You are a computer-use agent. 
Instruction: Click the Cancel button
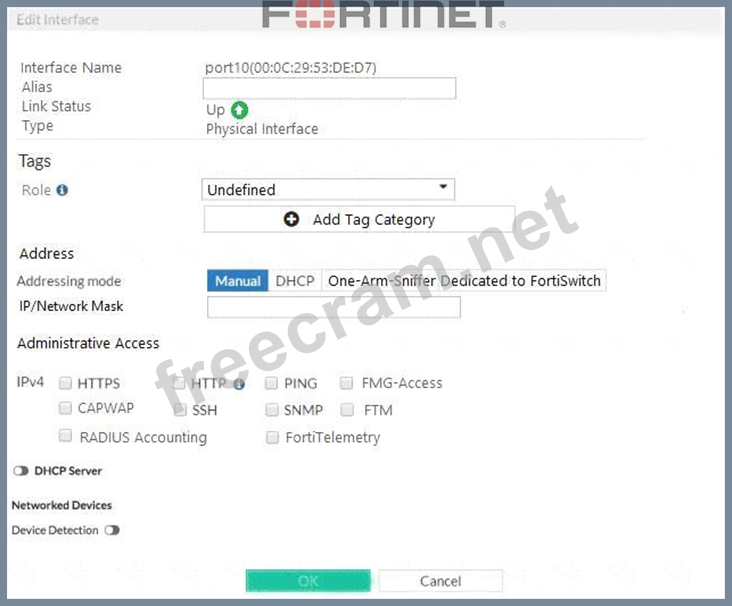point(440,581)
